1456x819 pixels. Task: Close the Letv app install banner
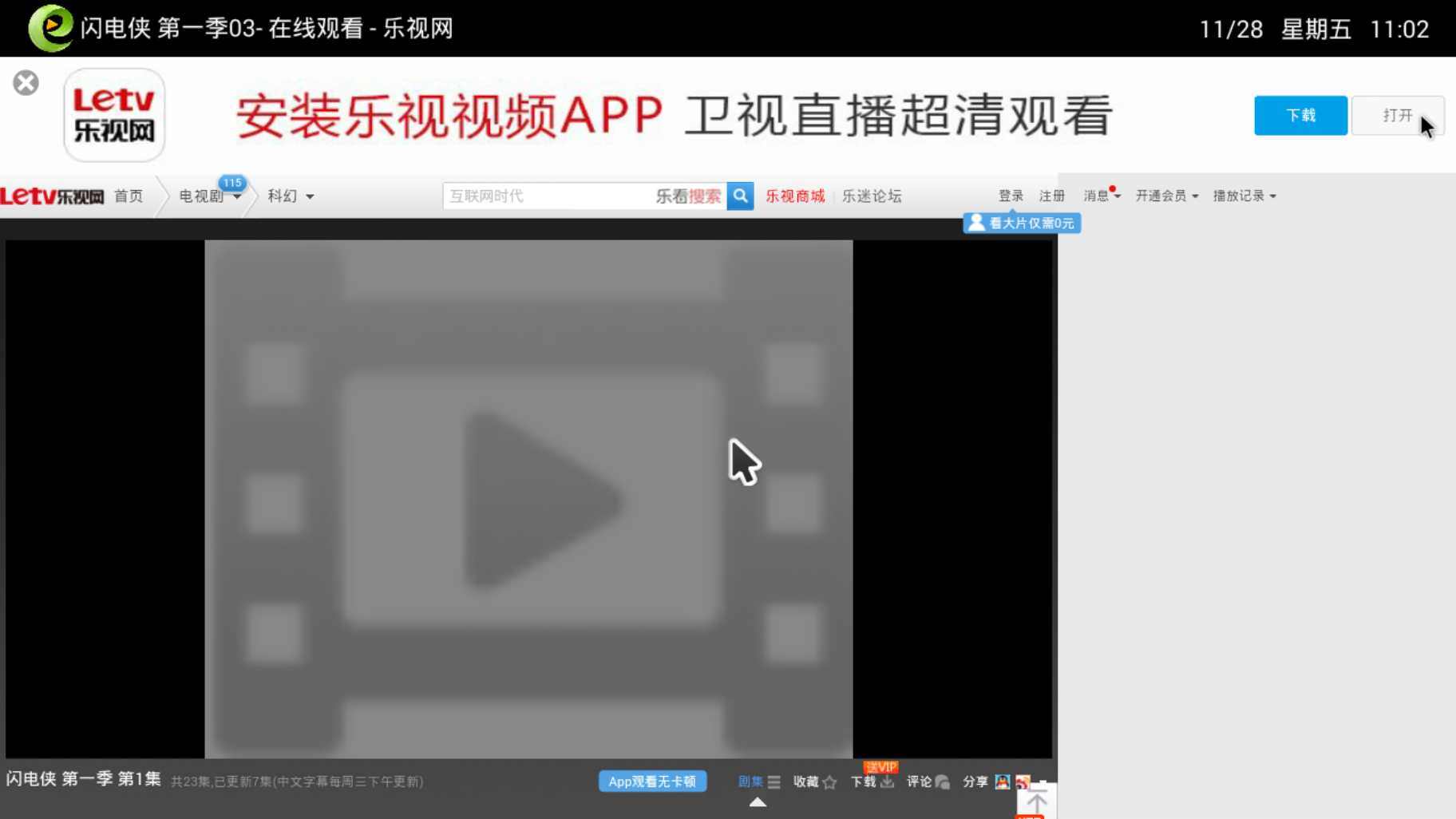coord(26,82)
